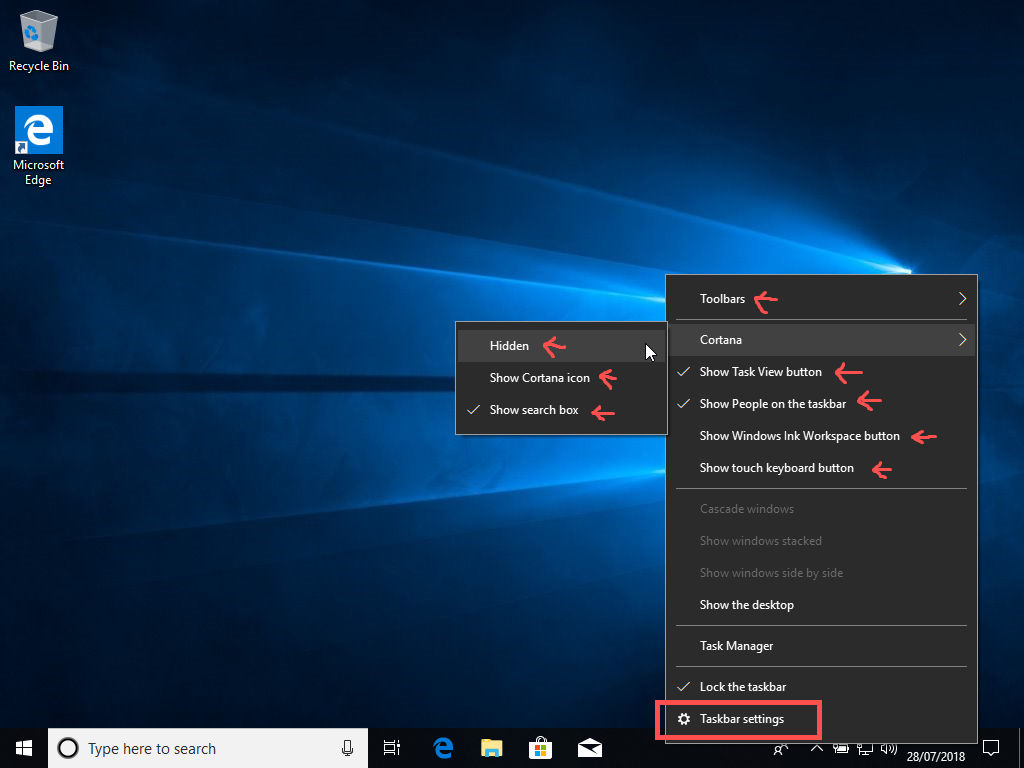Image resolution: width=1024 pixels, height=768 pixels.
Task: Open the Action Center notification icon
Action: [x=991, y=747]
